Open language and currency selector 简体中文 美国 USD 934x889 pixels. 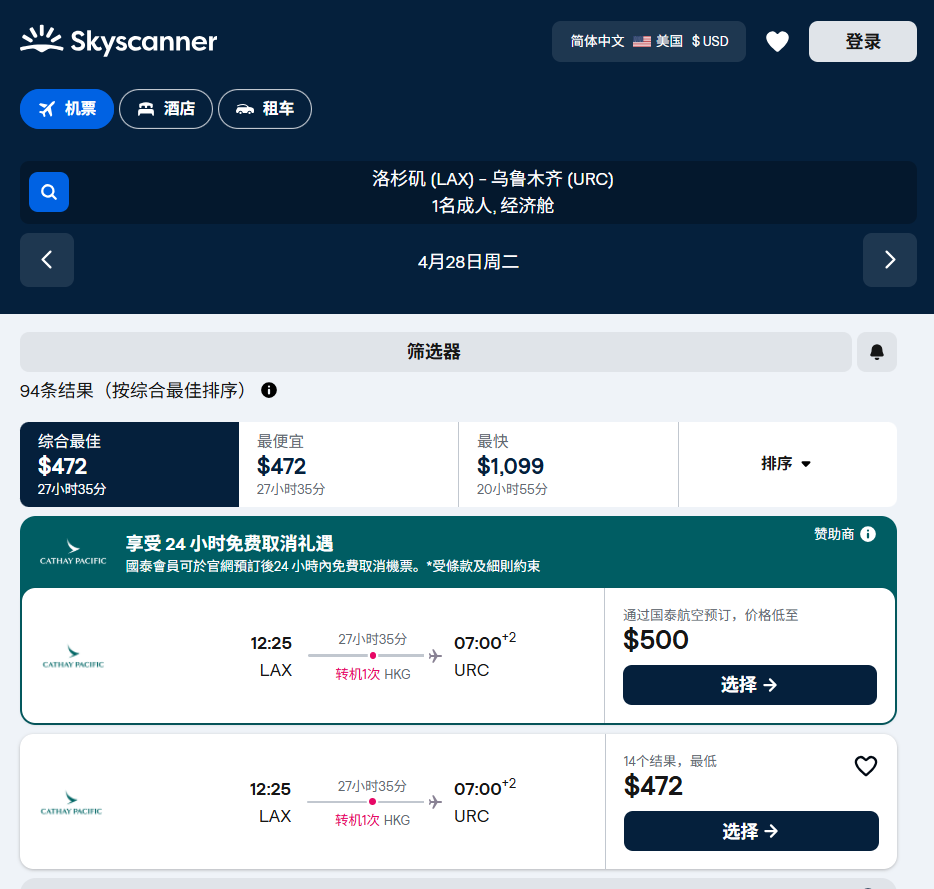(649, 41)
